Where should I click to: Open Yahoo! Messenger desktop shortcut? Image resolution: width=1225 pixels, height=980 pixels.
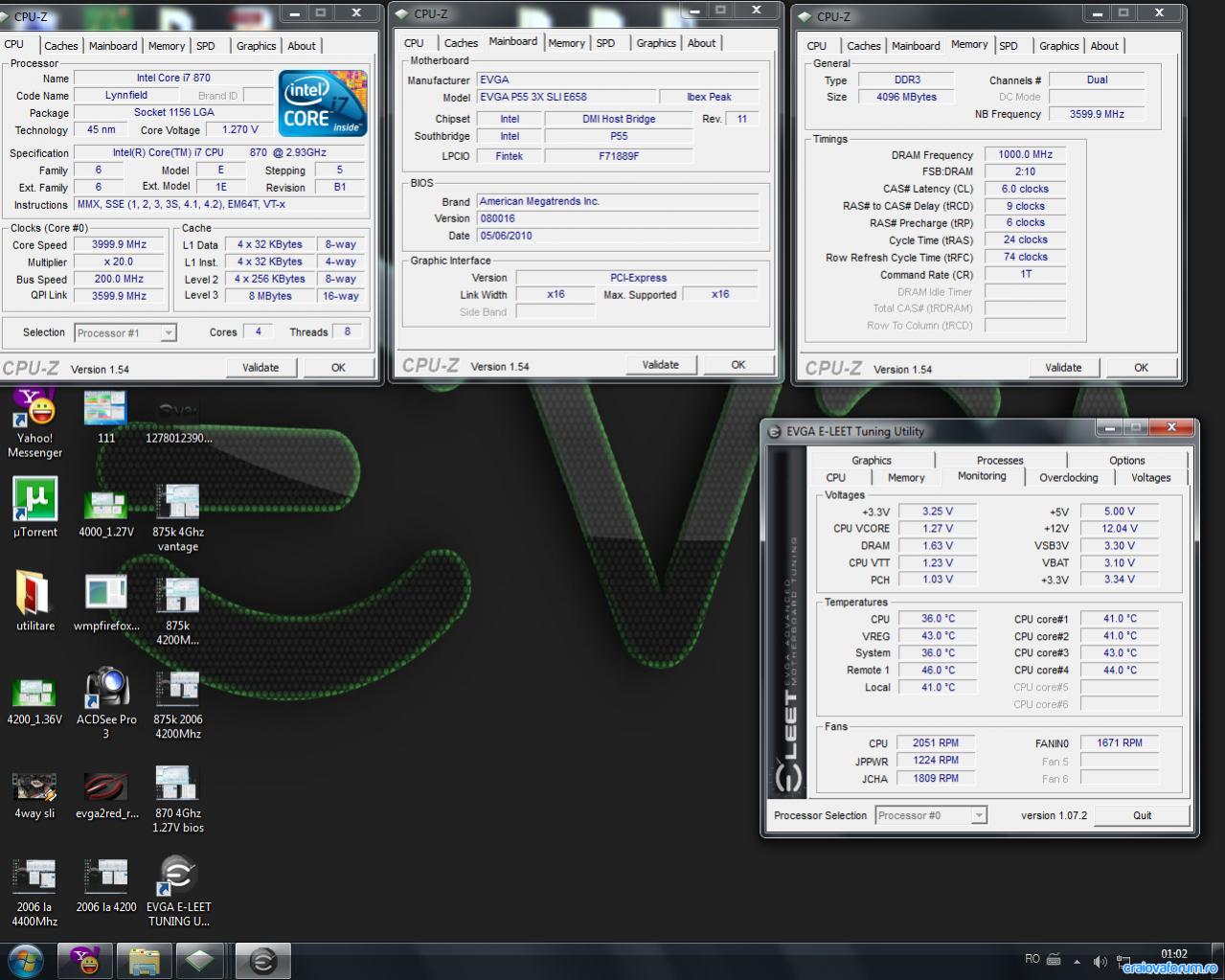coord(35,423)
